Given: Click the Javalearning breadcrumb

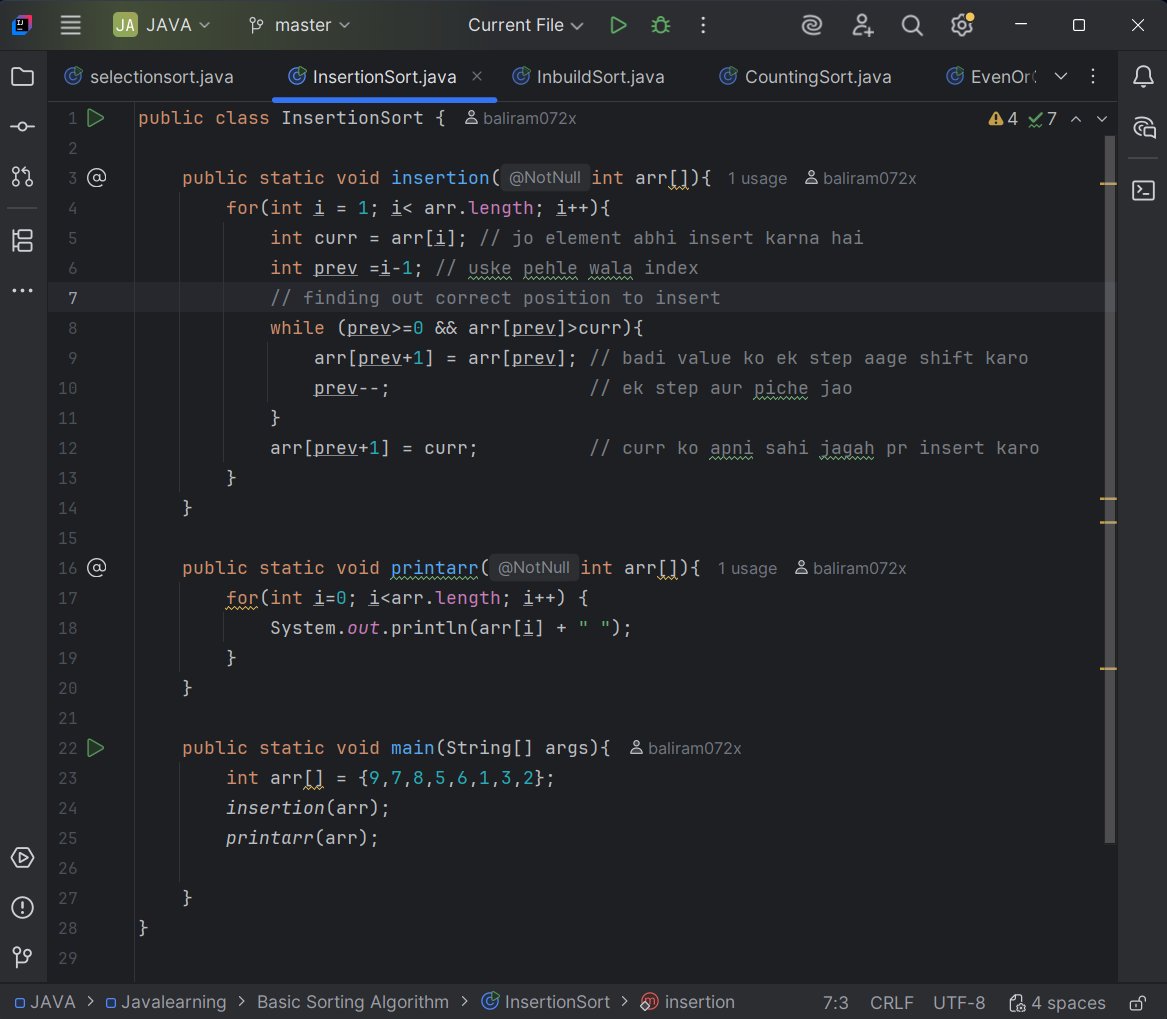Looking at the screenshot, I should [x=166, y=1002].
